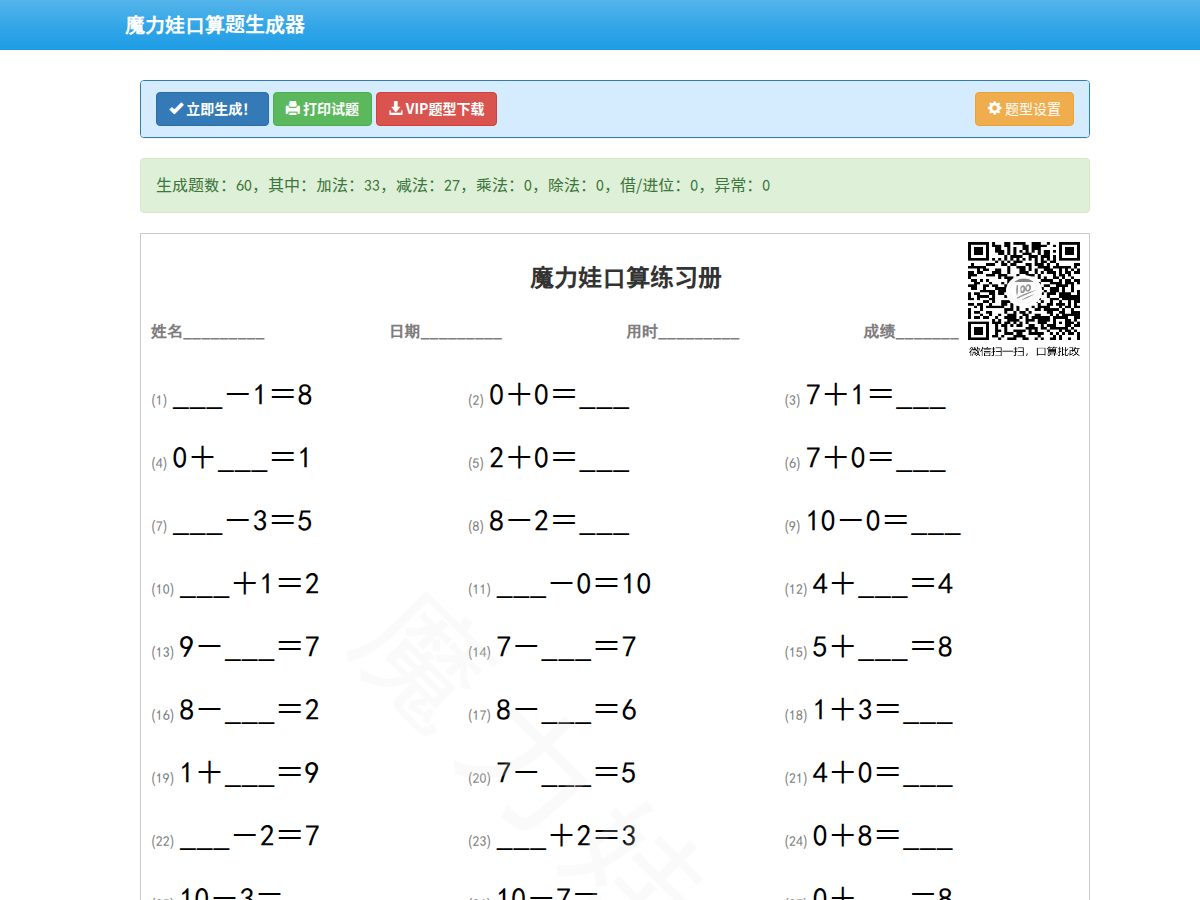Select problem 21: 4+0=___
The height and width of the screenshot is (900, 1200).
[x=869, y=774]
